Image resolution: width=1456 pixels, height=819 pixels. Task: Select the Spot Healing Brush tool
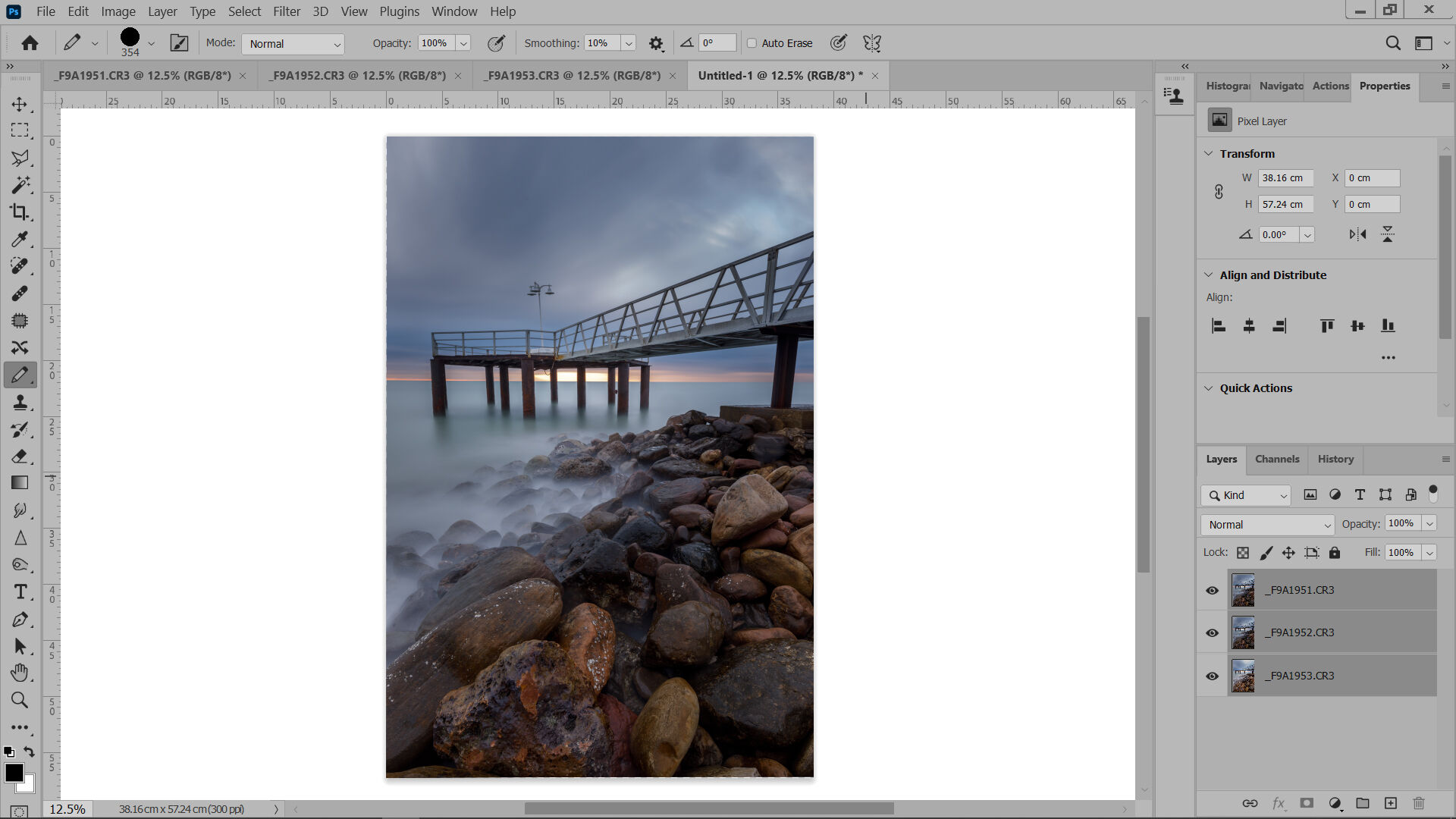[20, 266]
